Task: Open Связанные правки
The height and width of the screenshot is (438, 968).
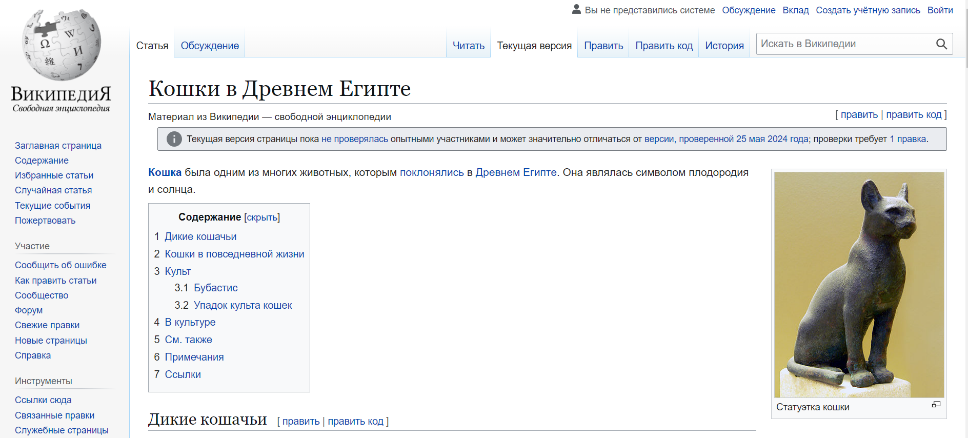Action: point(54,415)
